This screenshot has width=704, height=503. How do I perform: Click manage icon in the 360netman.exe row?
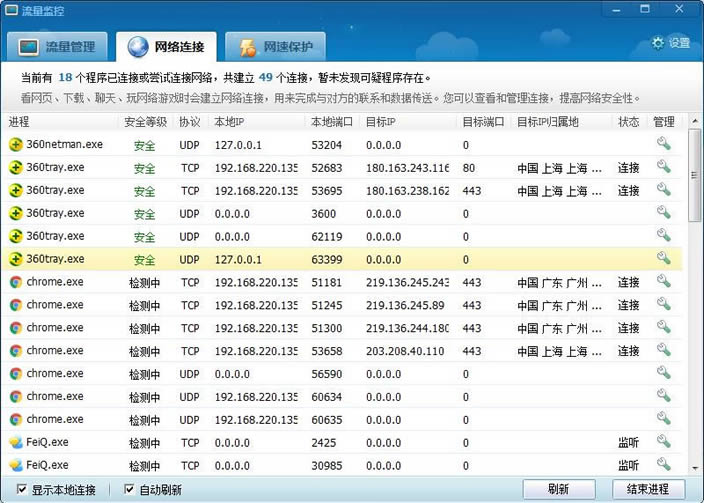click(663, 144)
